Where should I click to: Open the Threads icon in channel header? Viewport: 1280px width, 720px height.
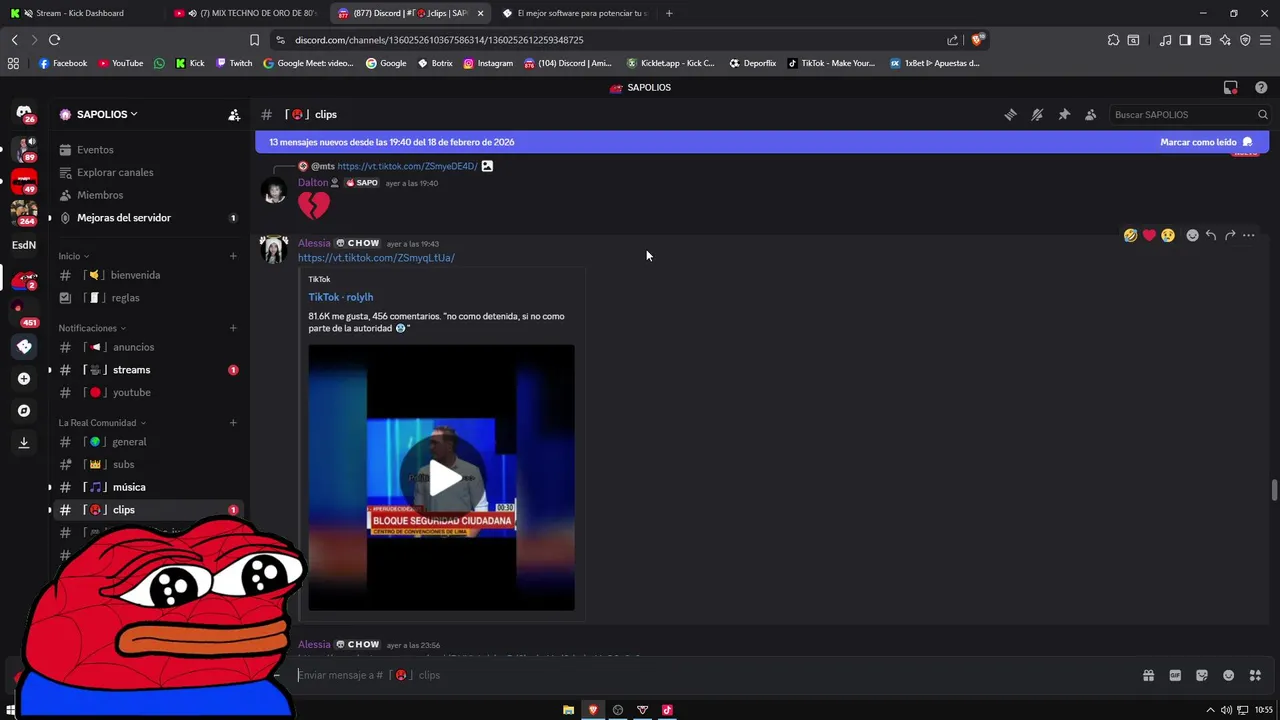(x=1010, y=115)
